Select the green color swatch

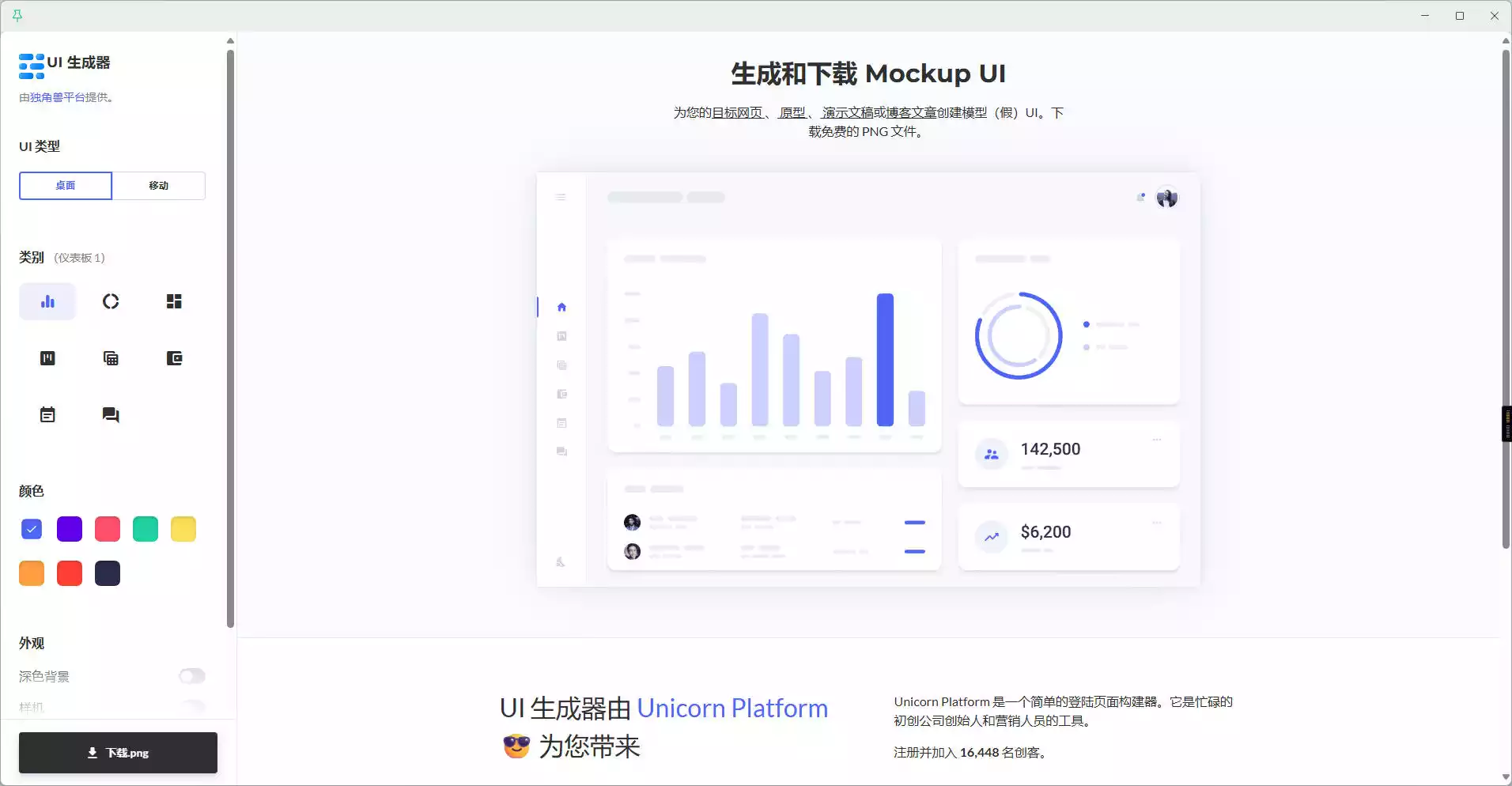[146, 529]
